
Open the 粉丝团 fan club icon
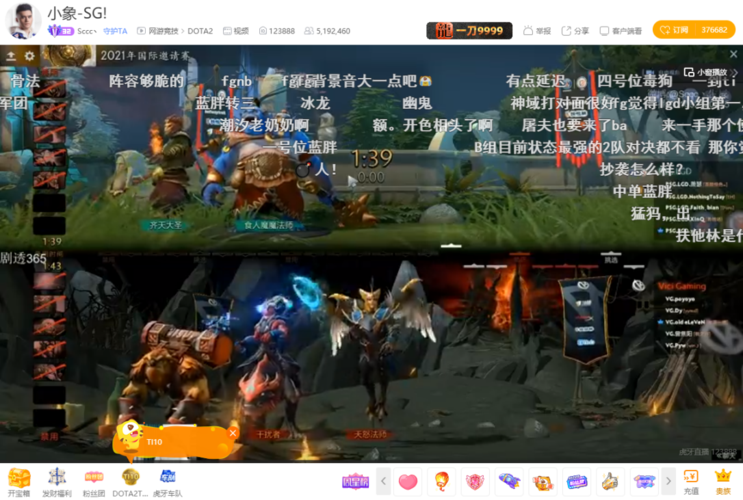(94, 482)
